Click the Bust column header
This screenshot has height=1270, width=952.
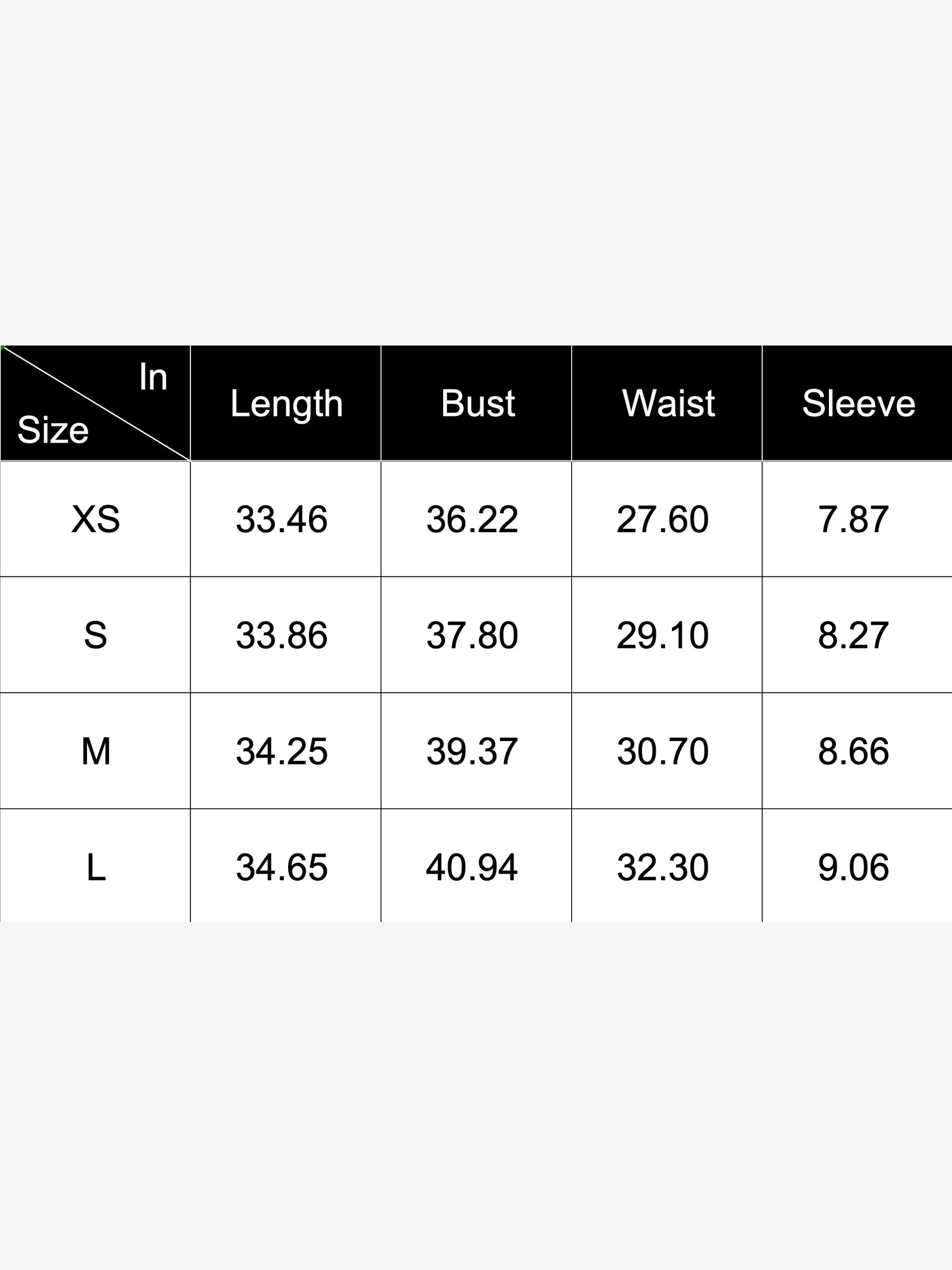point(477,403)
